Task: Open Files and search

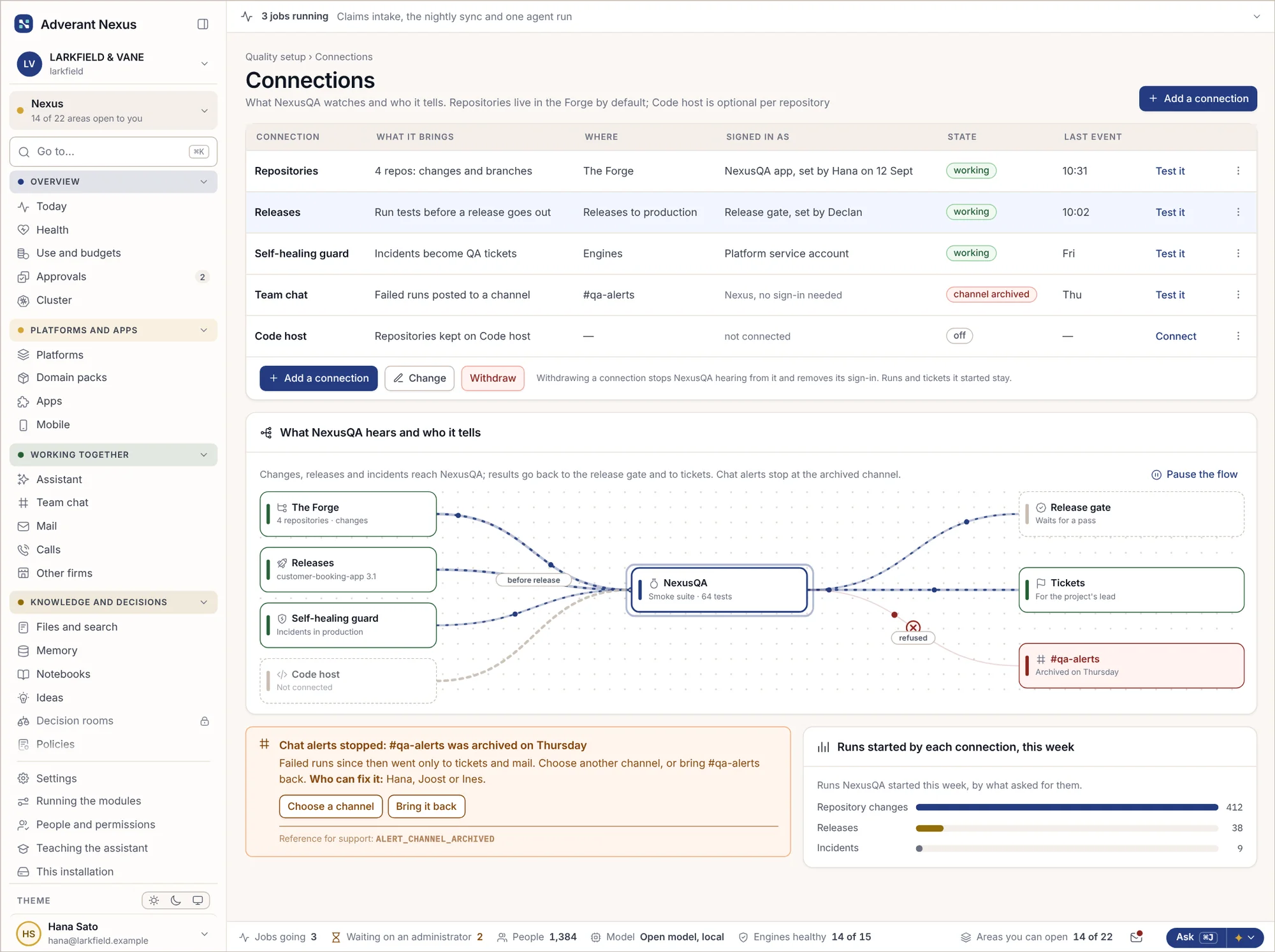Action: 113,627
